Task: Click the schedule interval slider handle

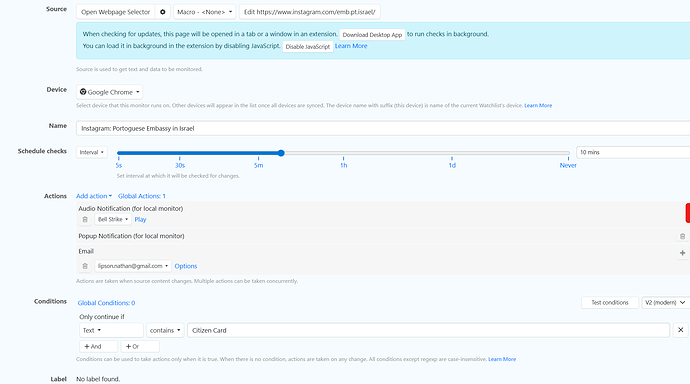Action: point(281,153)
